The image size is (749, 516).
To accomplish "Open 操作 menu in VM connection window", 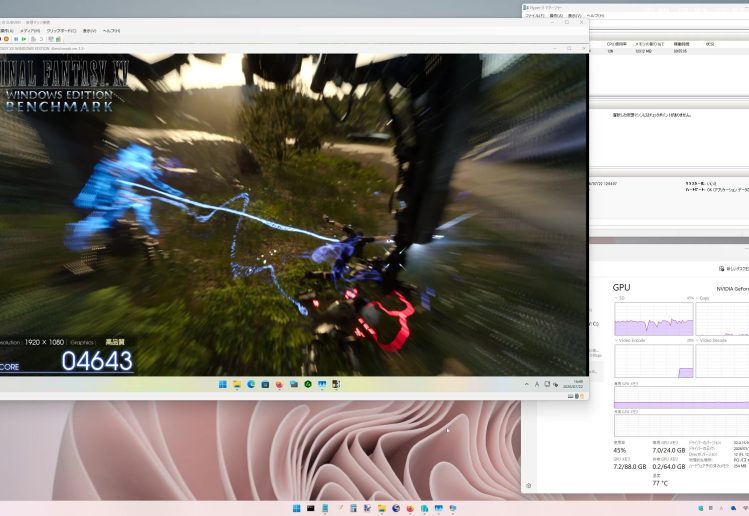I will [x=7, y=31].
